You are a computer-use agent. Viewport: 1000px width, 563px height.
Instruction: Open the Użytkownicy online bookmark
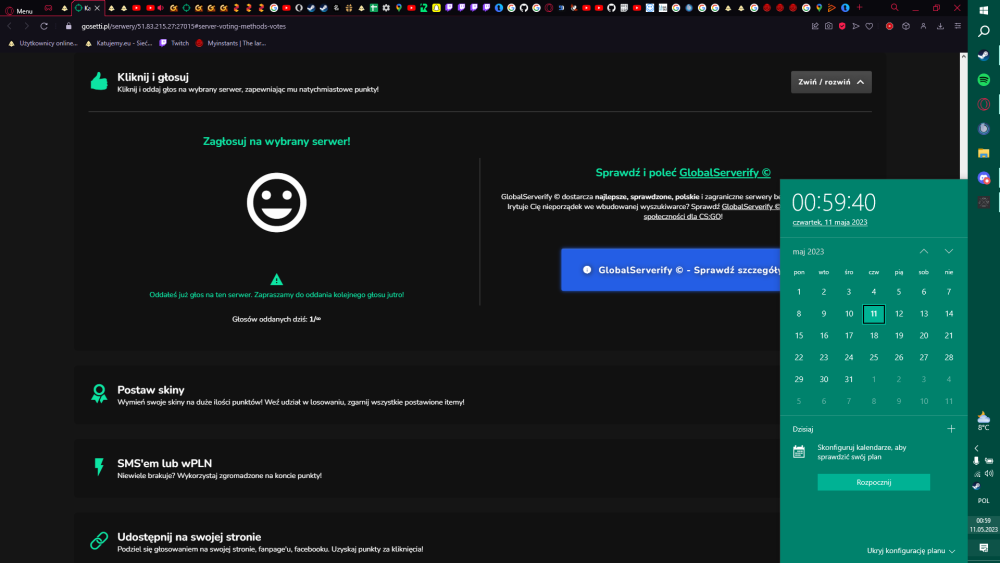click(x=43, y=43)
